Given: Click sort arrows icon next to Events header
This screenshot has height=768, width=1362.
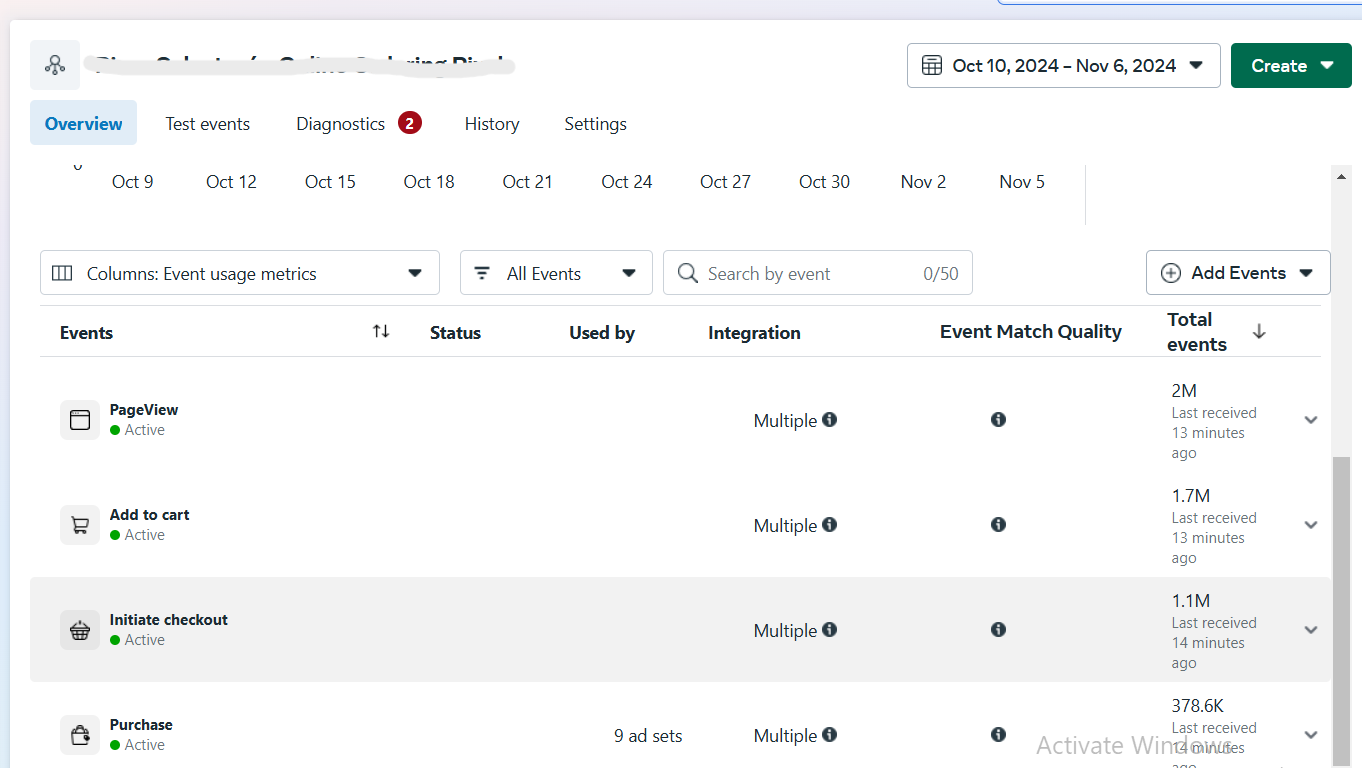Looking at the screenshot, I should pyautogui.click(x=381, y=331).
